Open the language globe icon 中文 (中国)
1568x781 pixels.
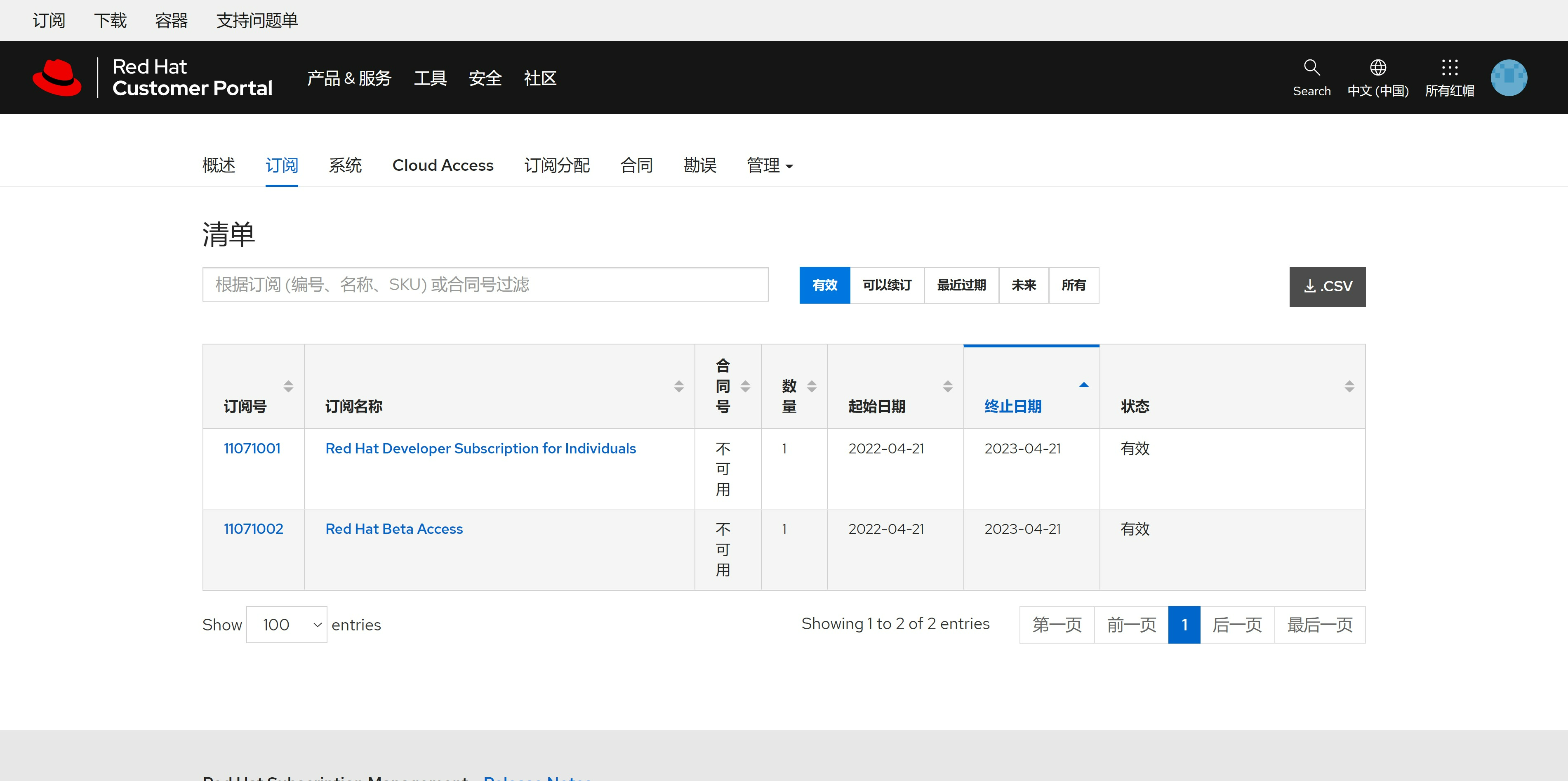point(1377,68)
